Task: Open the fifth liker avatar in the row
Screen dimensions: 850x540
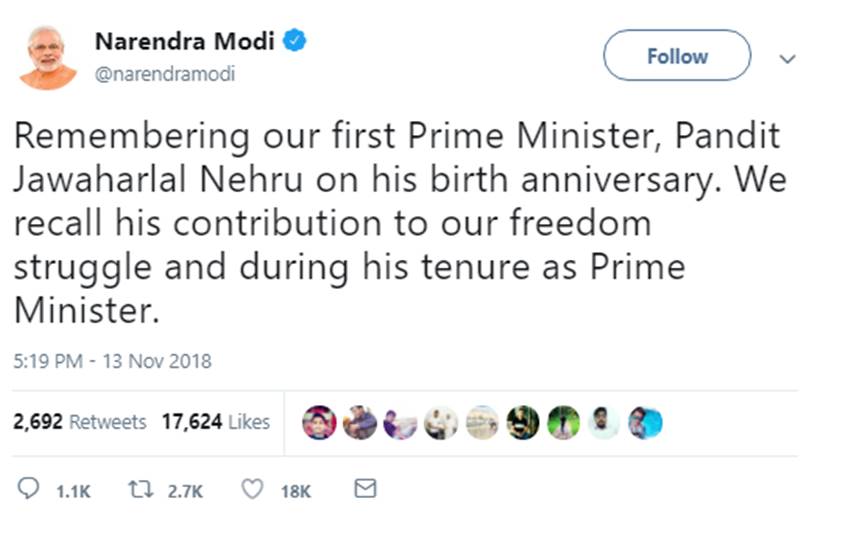Action: click(x=482, y=423)
